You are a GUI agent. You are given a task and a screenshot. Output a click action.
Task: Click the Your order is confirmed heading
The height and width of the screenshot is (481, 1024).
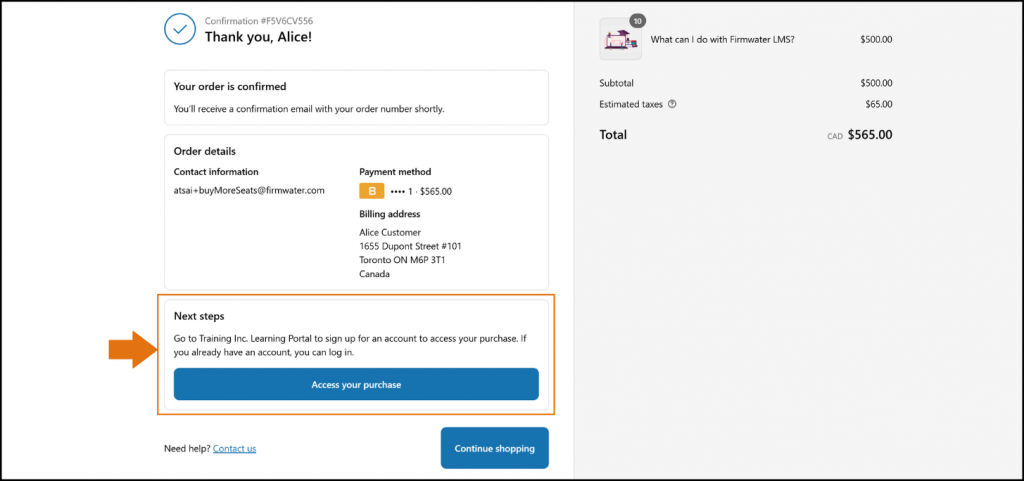[230, 86]
